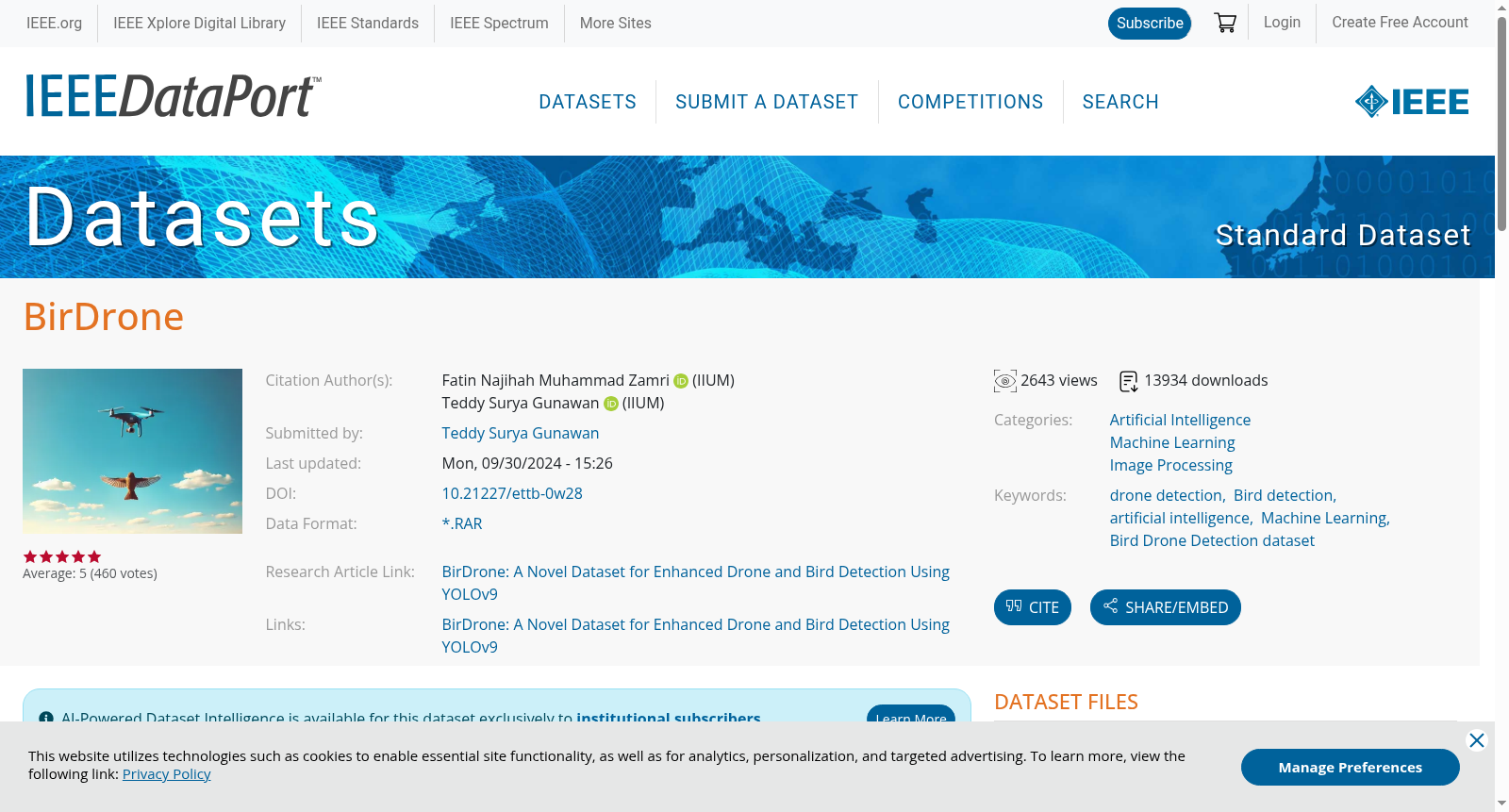Open ORCID icon next to Fatin Najihah Muhammad Zamri
1509x812 pixels.
coord(681,381)
